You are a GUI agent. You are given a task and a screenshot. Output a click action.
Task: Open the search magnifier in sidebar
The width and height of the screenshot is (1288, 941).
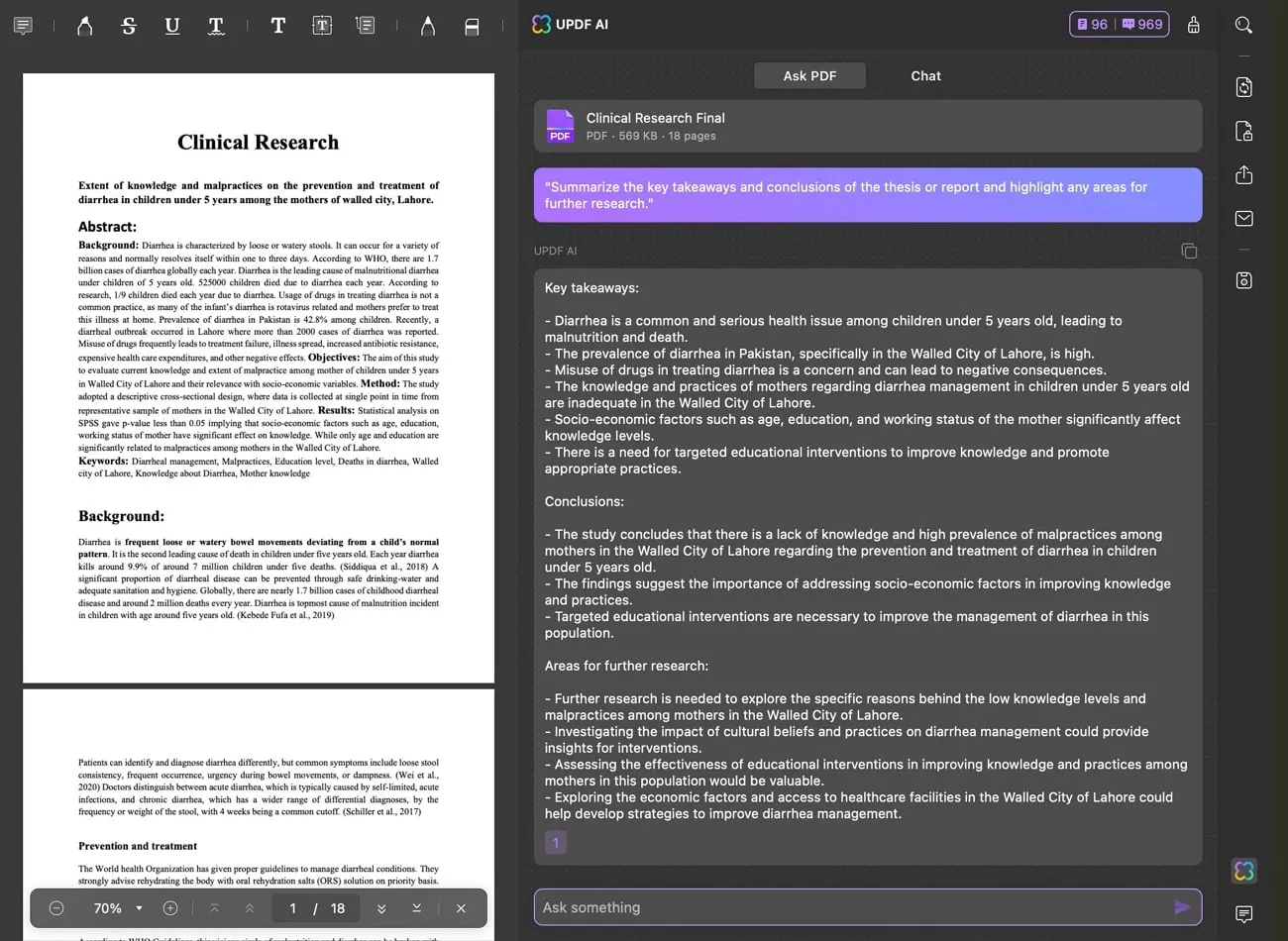pyautogui.click(x=1243, y=25)
